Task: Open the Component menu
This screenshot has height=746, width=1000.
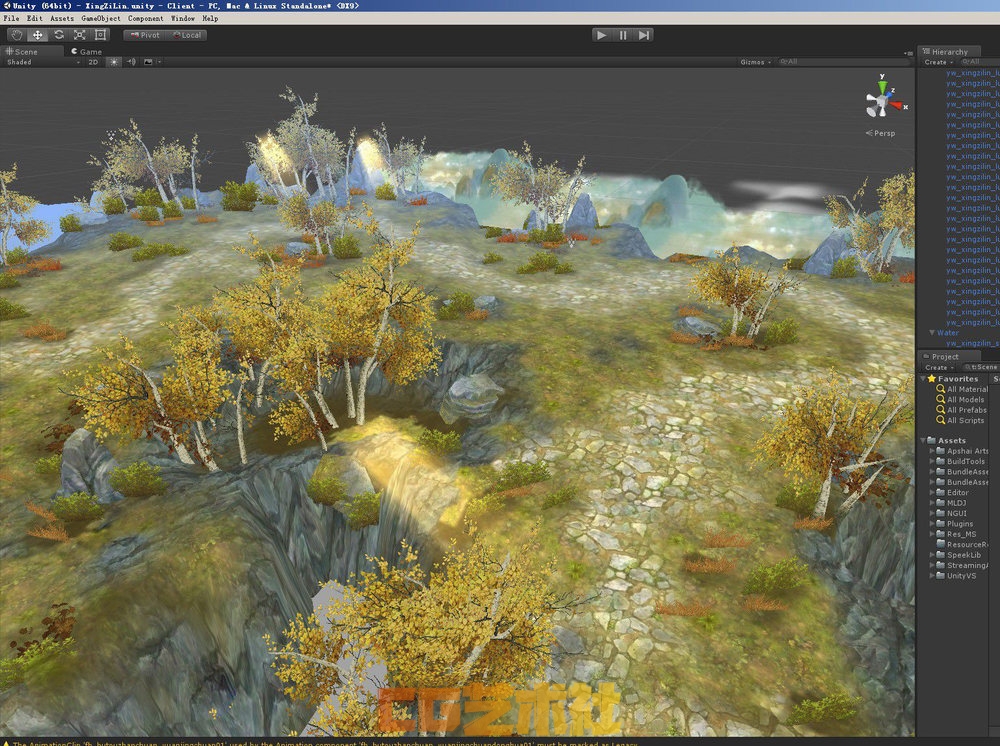Action: click(145, 18)
